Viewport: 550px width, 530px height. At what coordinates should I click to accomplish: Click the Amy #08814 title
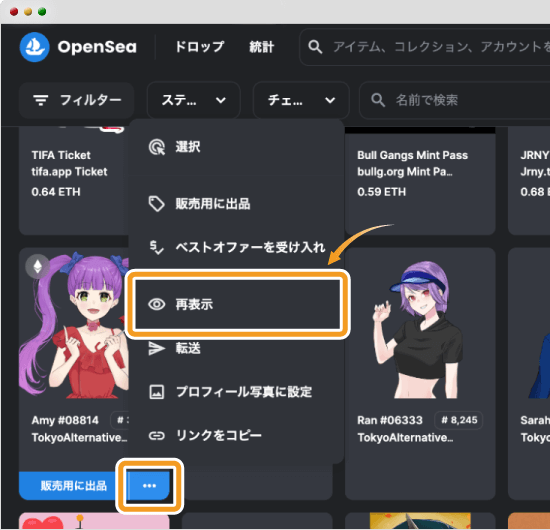(x=65, y=420)
